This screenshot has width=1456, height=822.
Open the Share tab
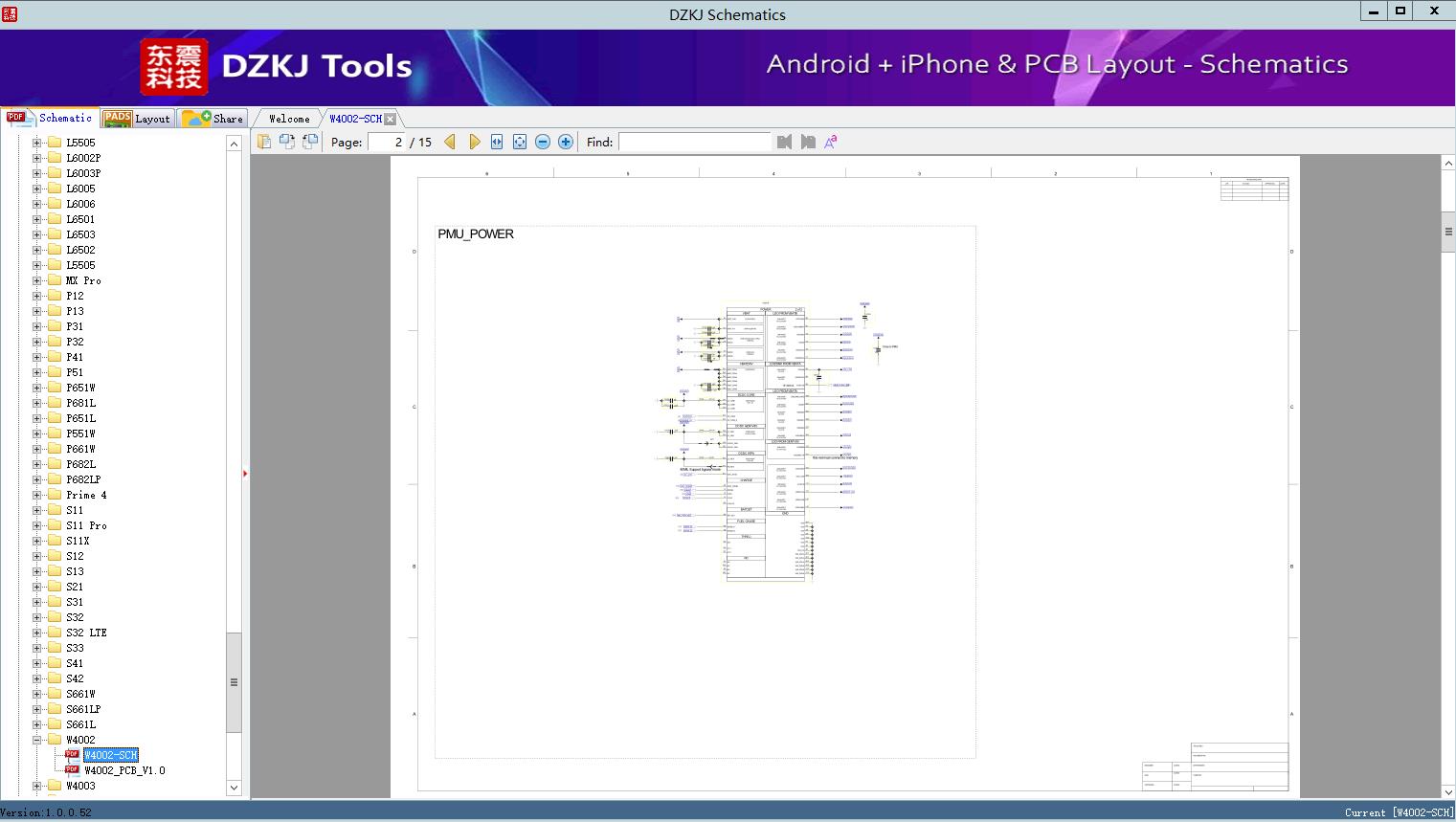coord(213,119)
